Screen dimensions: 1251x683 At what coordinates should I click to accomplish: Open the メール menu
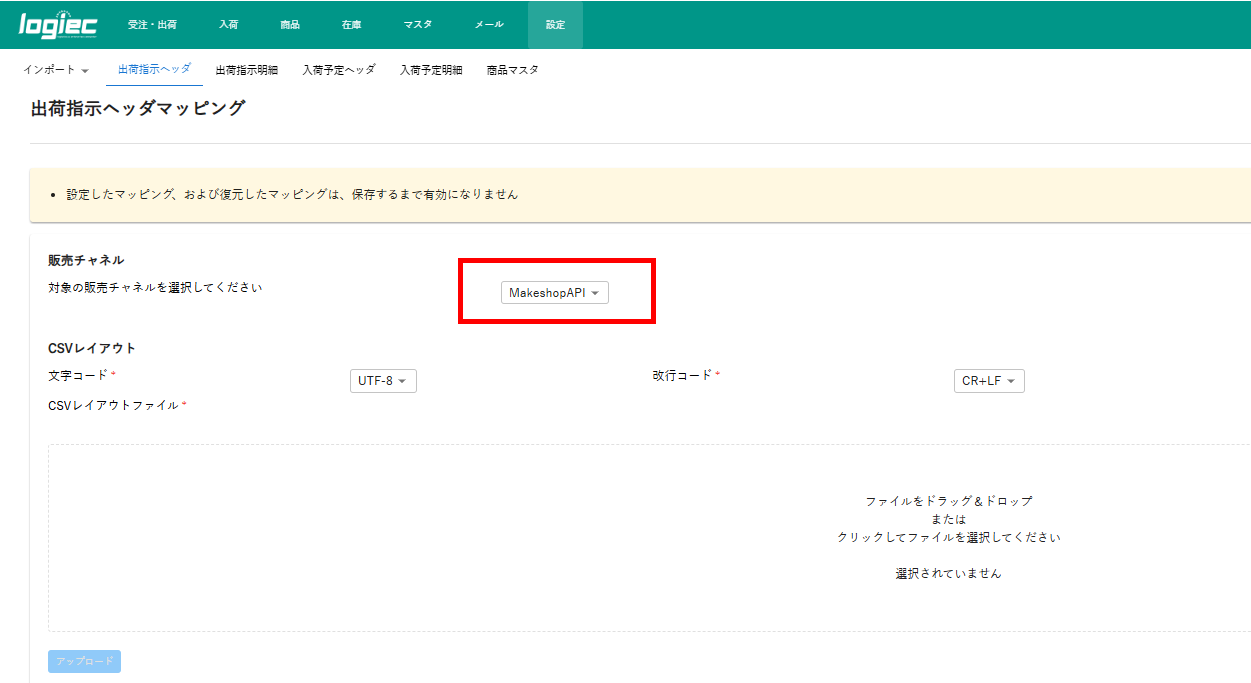click(489, 25)
